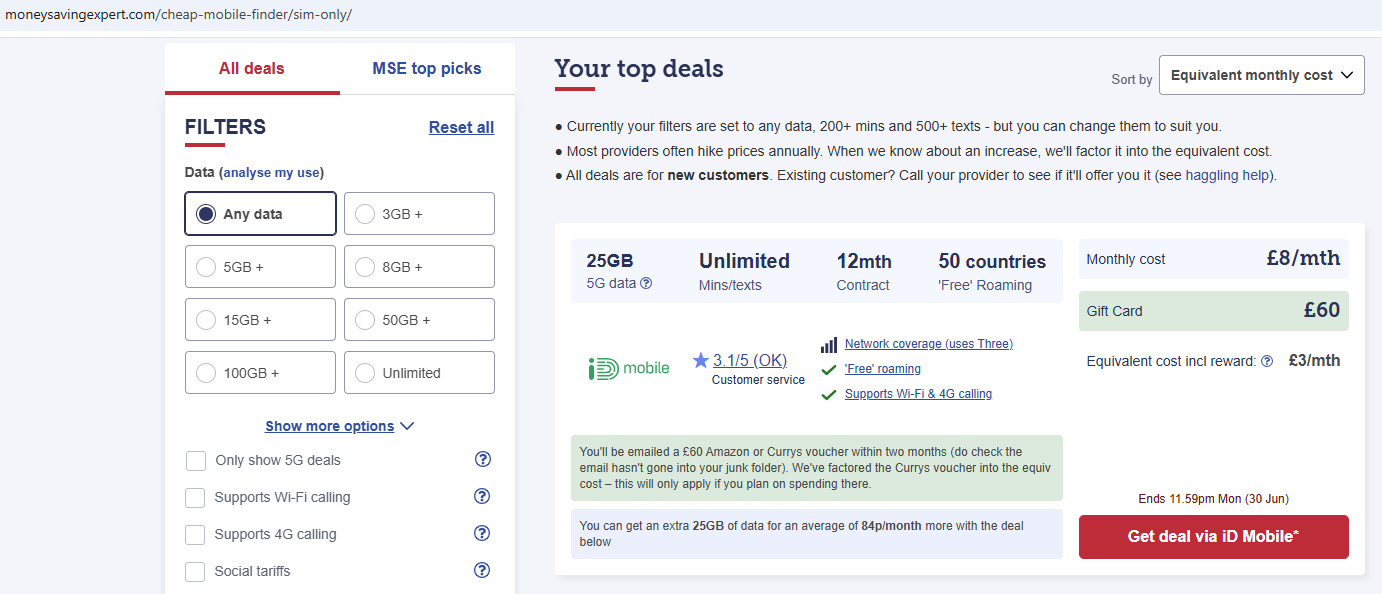Open the Sort by Equivalent monthly cost dropdown

pos(1261,75)
